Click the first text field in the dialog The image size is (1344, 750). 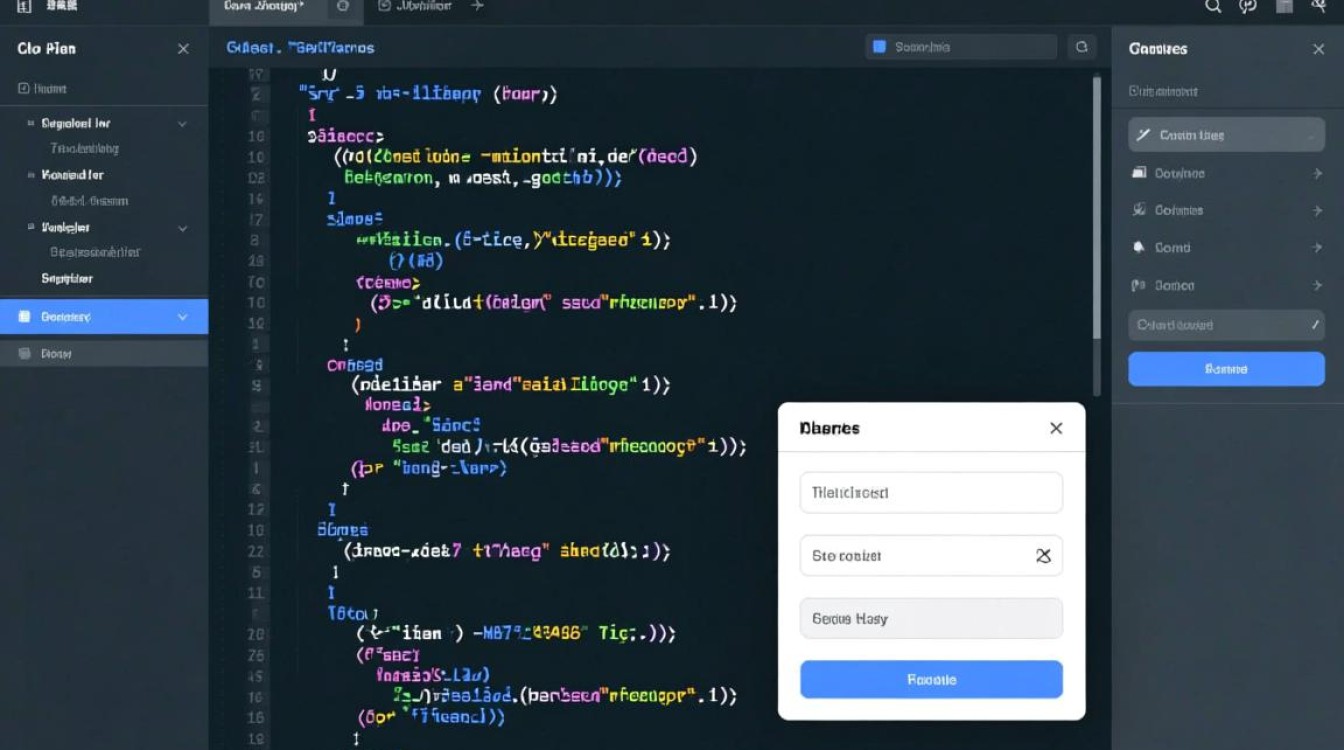coord(931,493)
